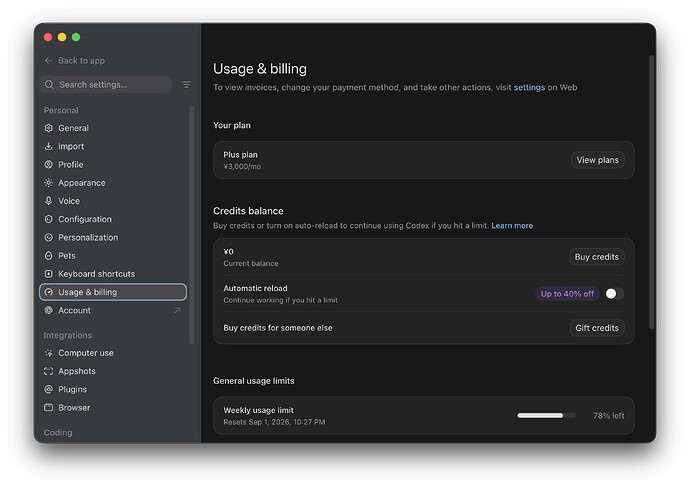Click the Learn more link
This screenshot has width=690, height=487.
click(512, 226)
